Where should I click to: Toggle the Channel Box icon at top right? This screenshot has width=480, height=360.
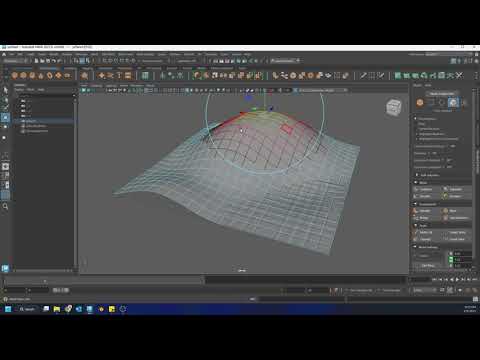pyautogui.click(x=477, y=61)
